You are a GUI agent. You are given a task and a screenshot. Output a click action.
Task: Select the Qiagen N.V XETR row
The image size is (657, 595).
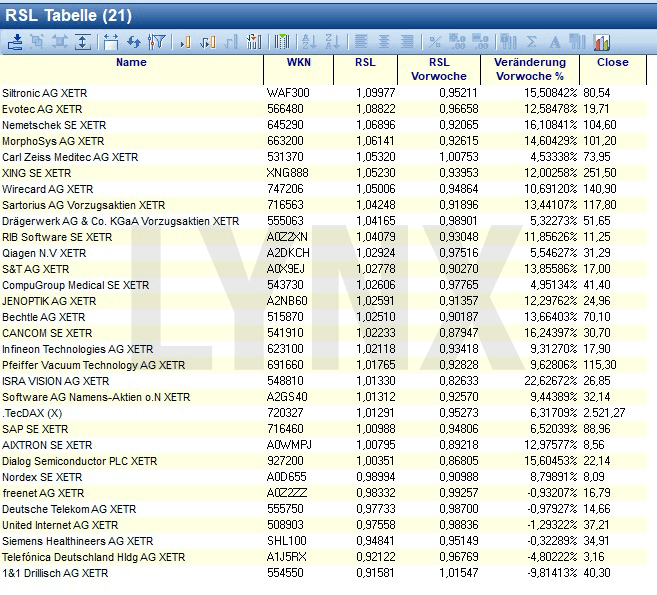323,253
